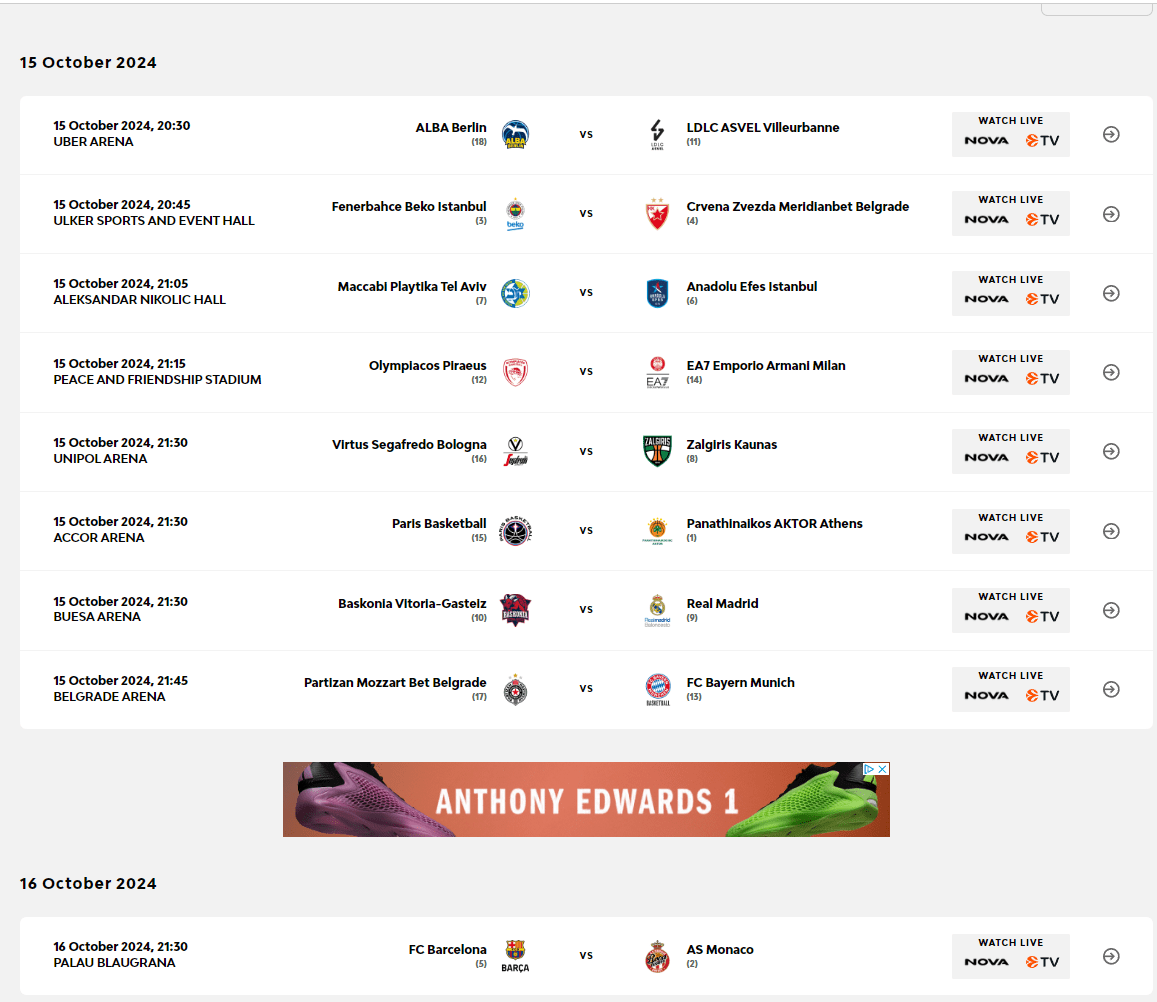Click the ALBA Berlin team logo
The image size is (1157, 1002).
[x=515, y=134]
